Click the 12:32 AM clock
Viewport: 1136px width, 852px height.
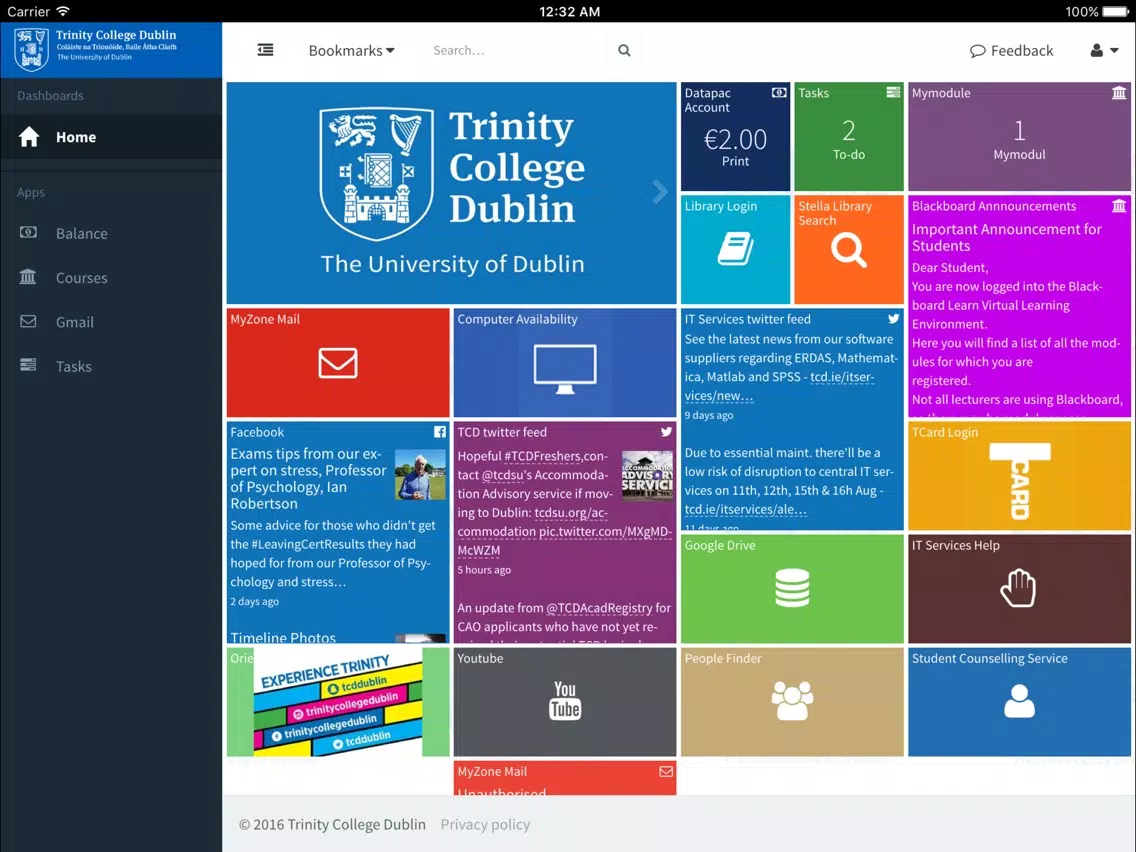(x=569, y=11)
